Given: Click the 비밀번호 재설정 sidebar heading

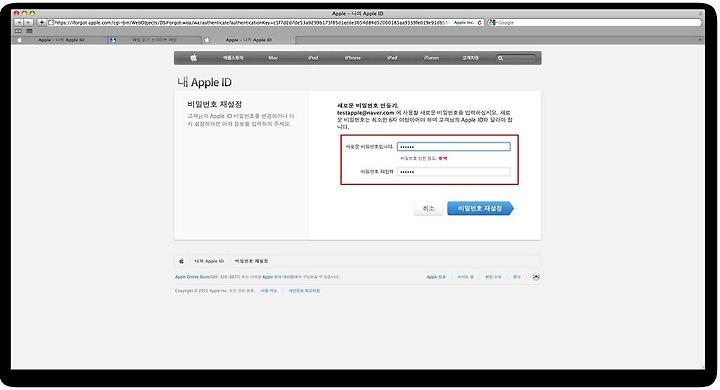Looking at the screenshot, I should 214,104.
